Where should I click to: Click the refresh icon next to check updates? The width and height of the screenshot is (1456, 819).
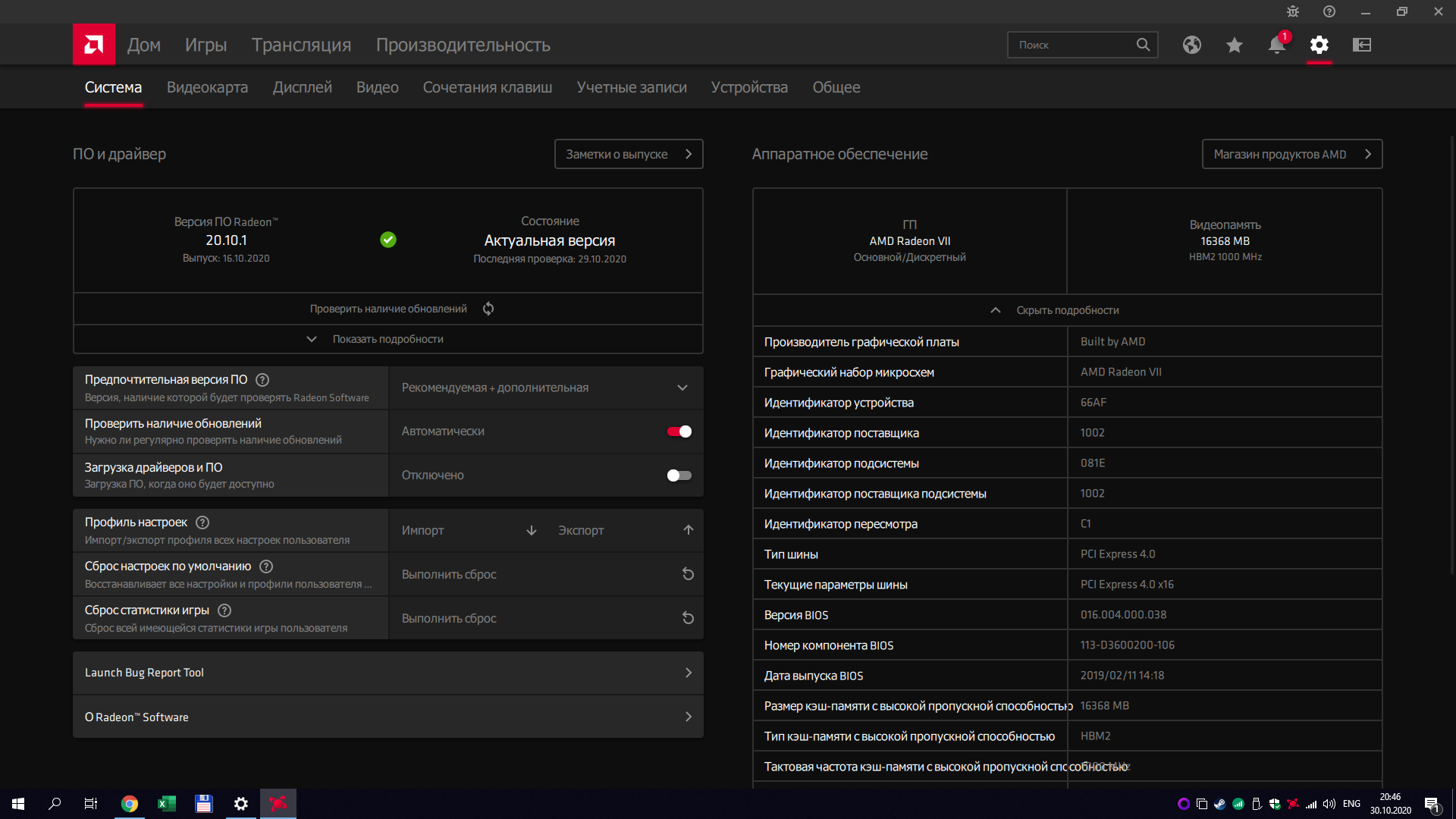point(488,309)
